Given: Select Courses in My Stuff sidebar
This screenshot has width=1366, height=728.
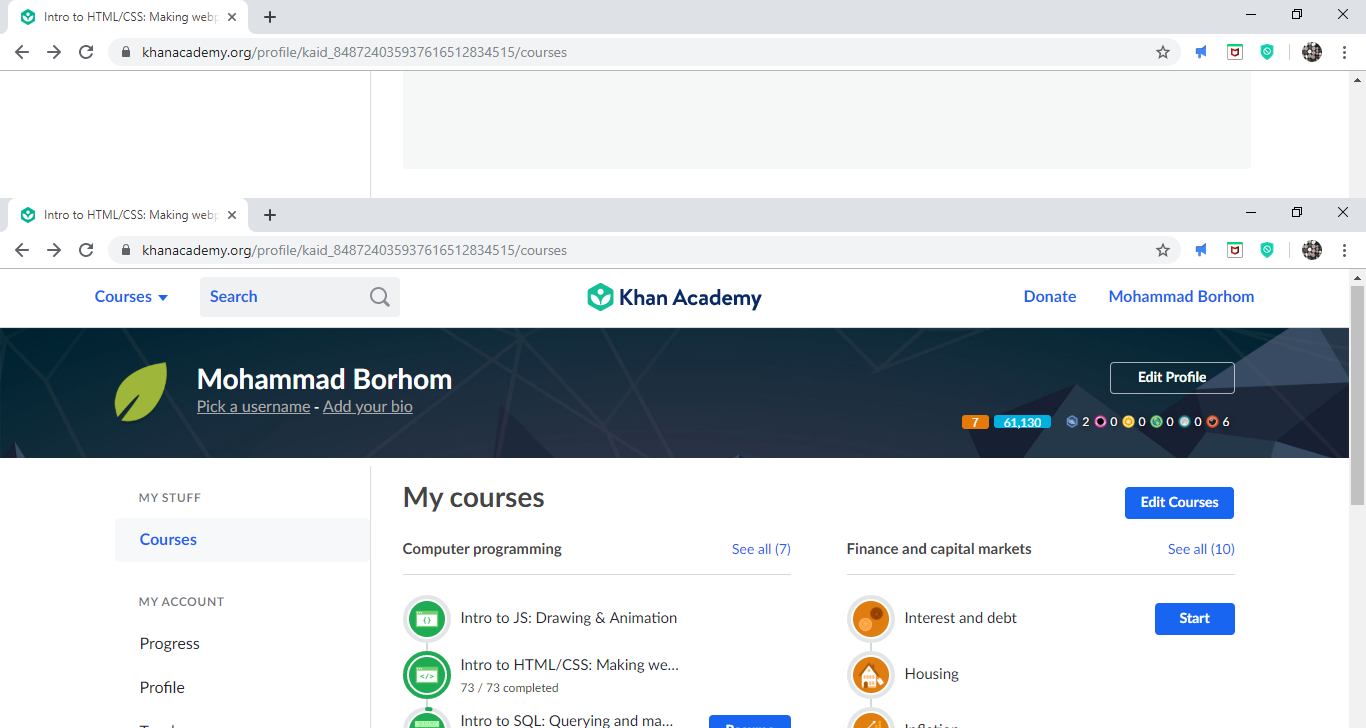Looking at the screenshot, I should tap(242, 540).
